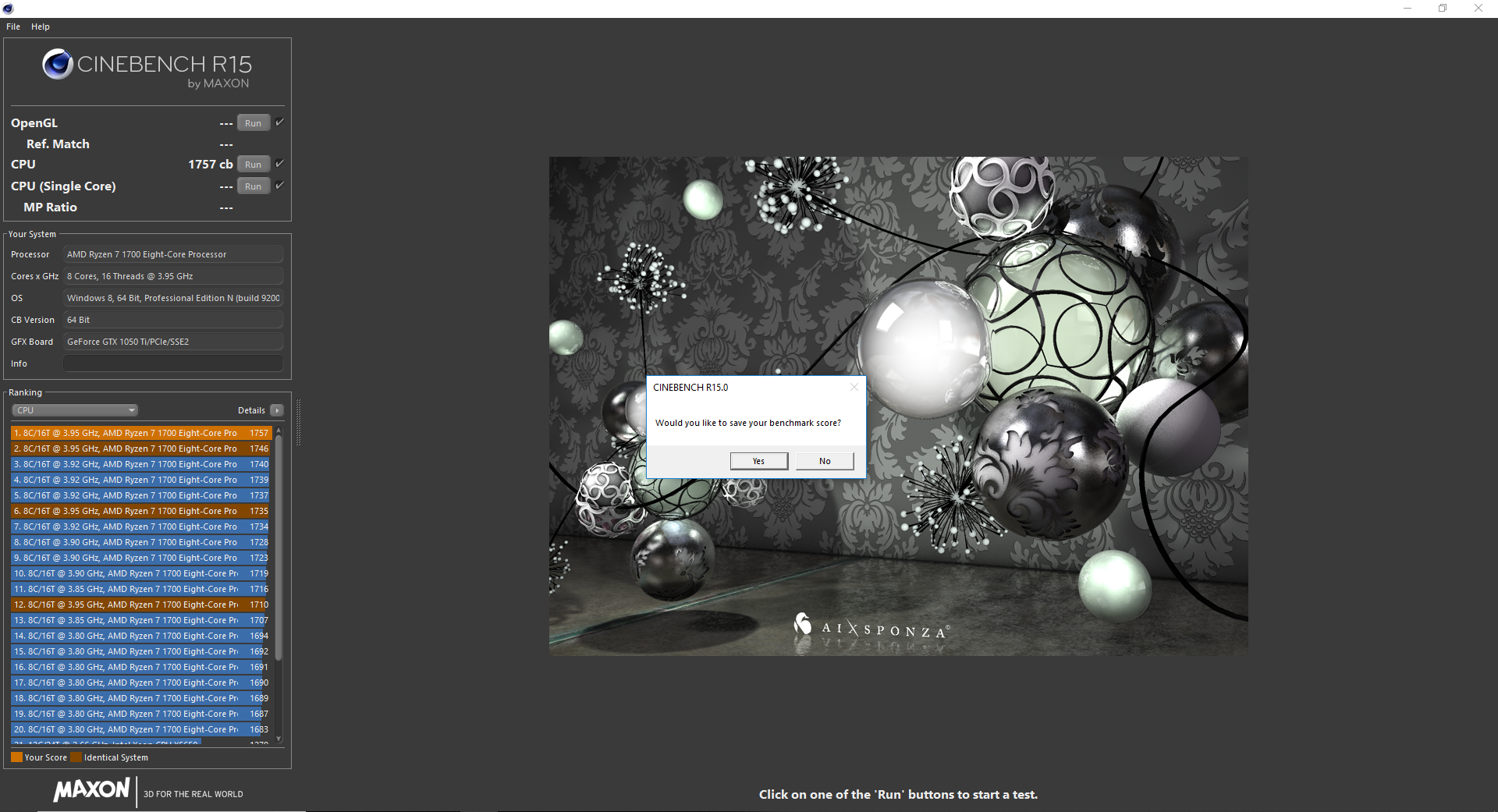Click the CB Version 64 Bit field
The image size is (1498, 812).
point(173,320)
